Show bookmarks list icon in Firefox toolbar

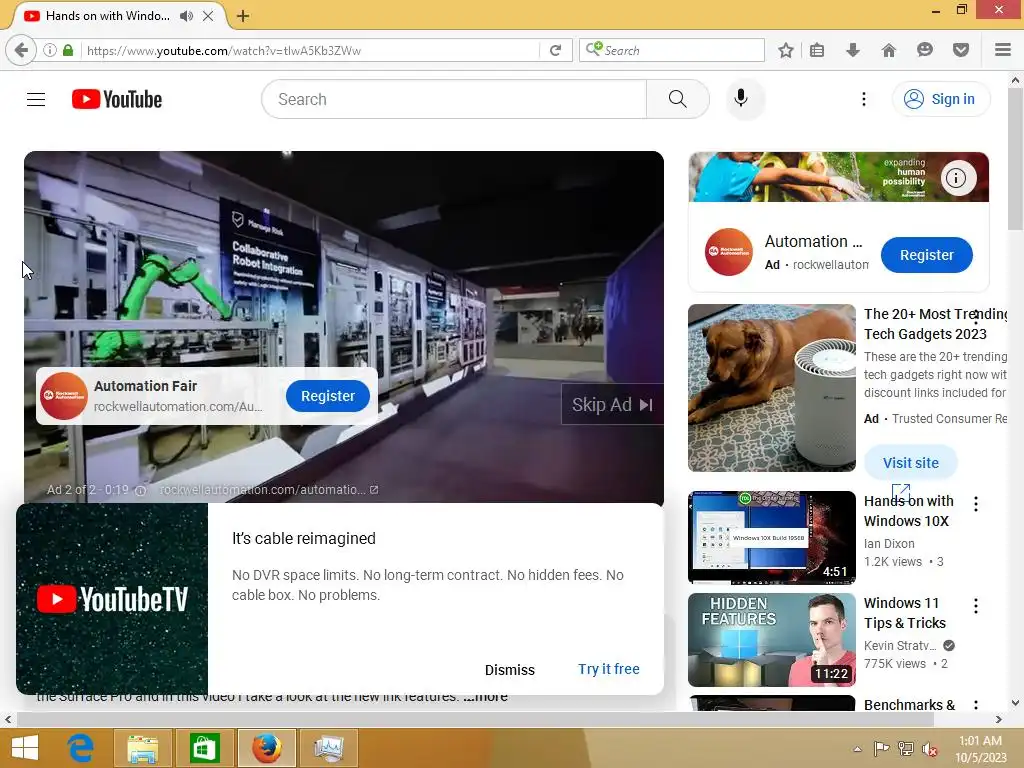tap(817, 50)
